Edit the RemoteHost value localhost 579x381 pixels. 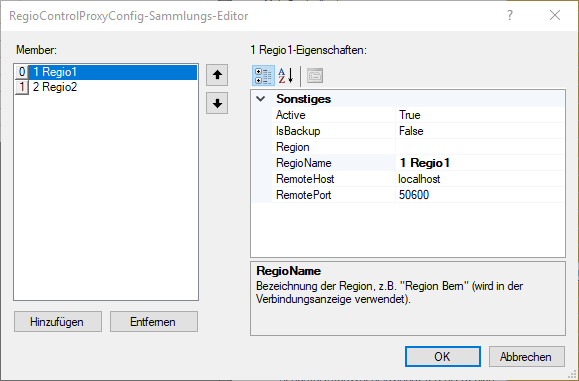pos(480,179)
